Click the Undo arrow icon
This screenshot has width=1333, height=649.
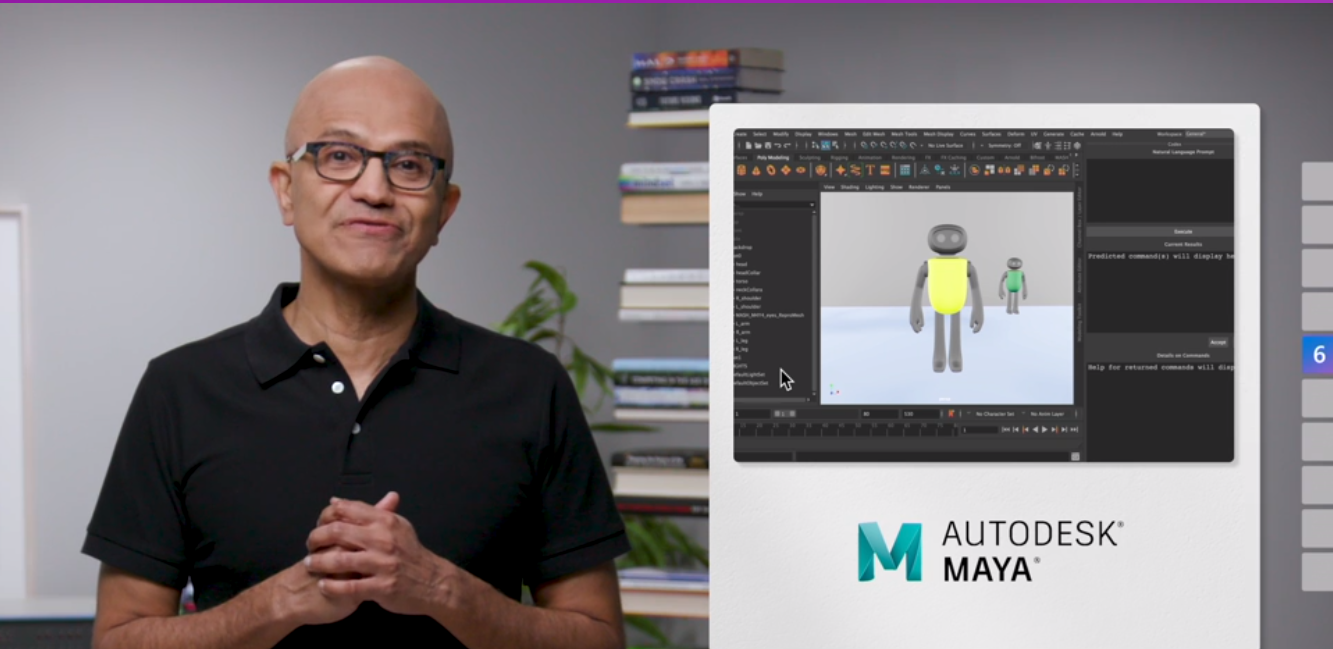(778, 146)
